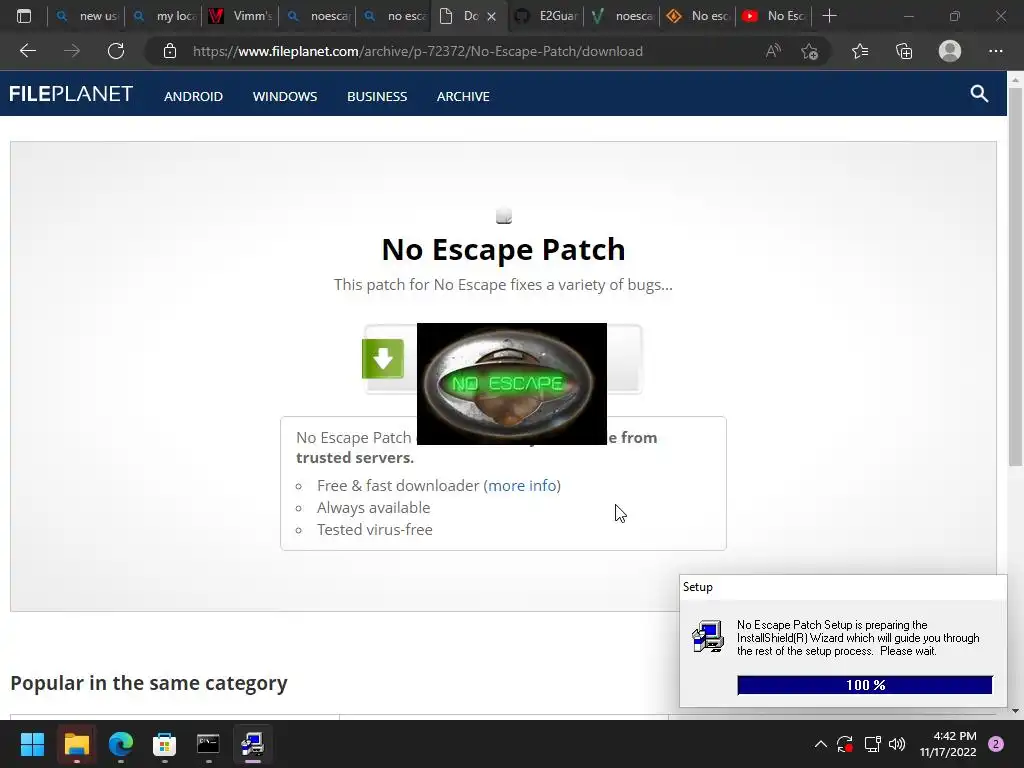Switch to the 'noesca' tab after E2Guar

tap(622, 16)
